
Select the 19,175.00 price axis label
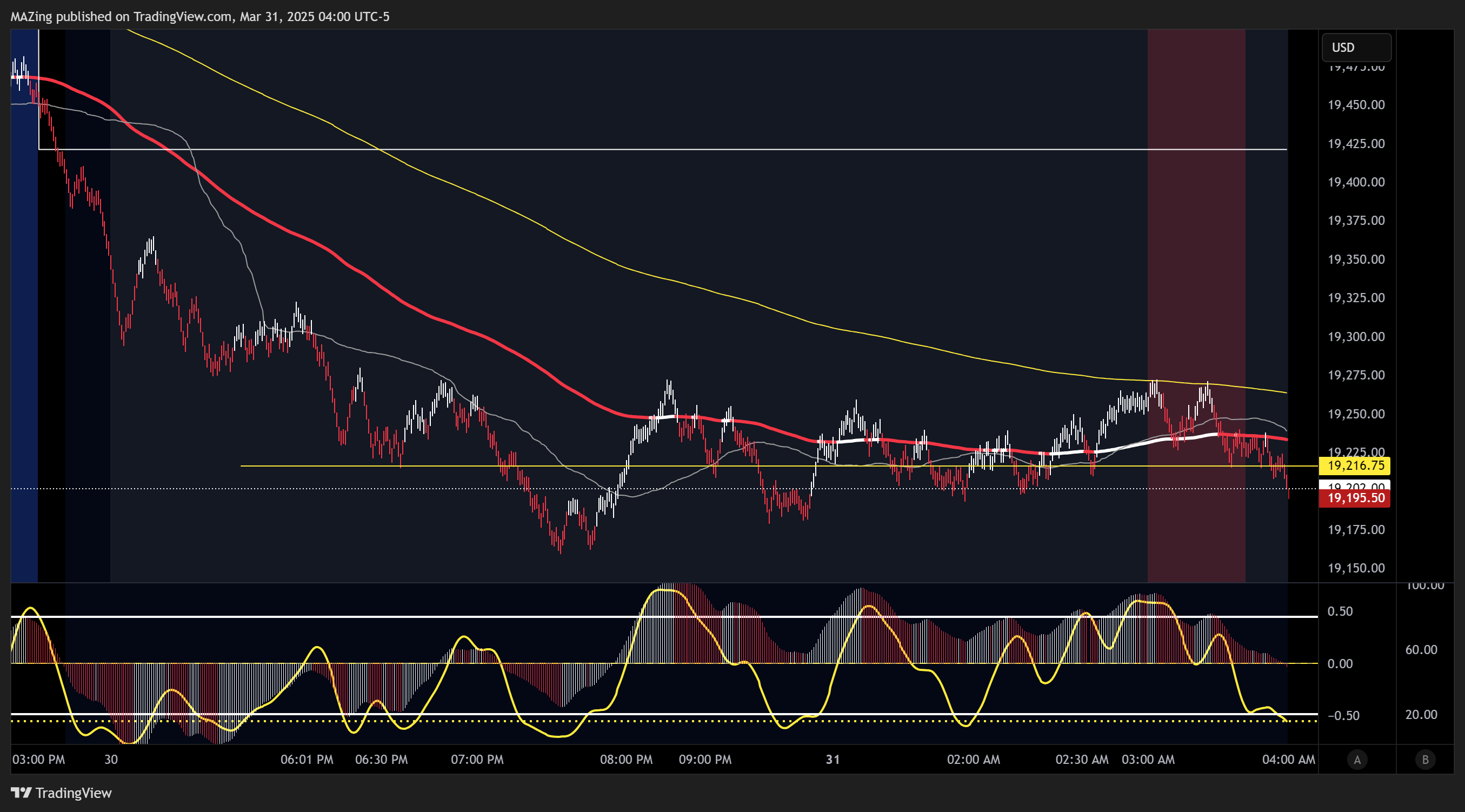(x=1356, y=530)
